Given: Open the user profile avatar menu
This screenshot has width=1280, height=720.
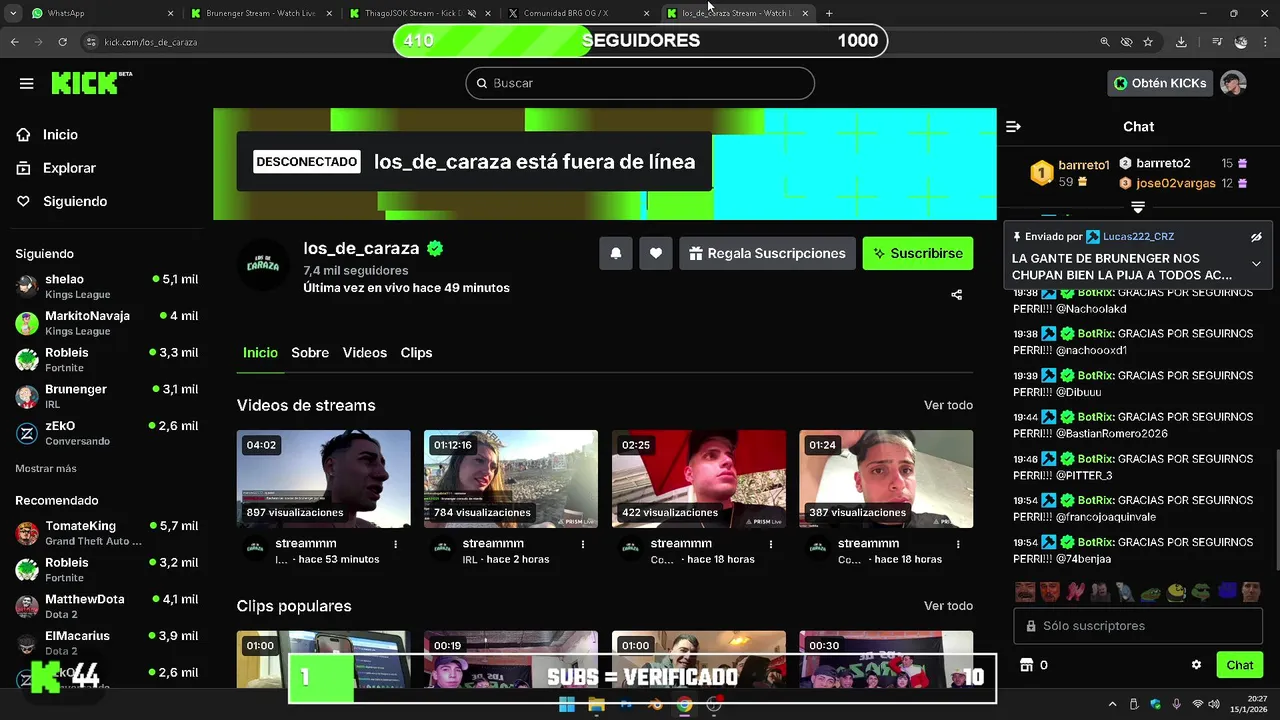Looking at the screenshot, I should coord(1233,83).
